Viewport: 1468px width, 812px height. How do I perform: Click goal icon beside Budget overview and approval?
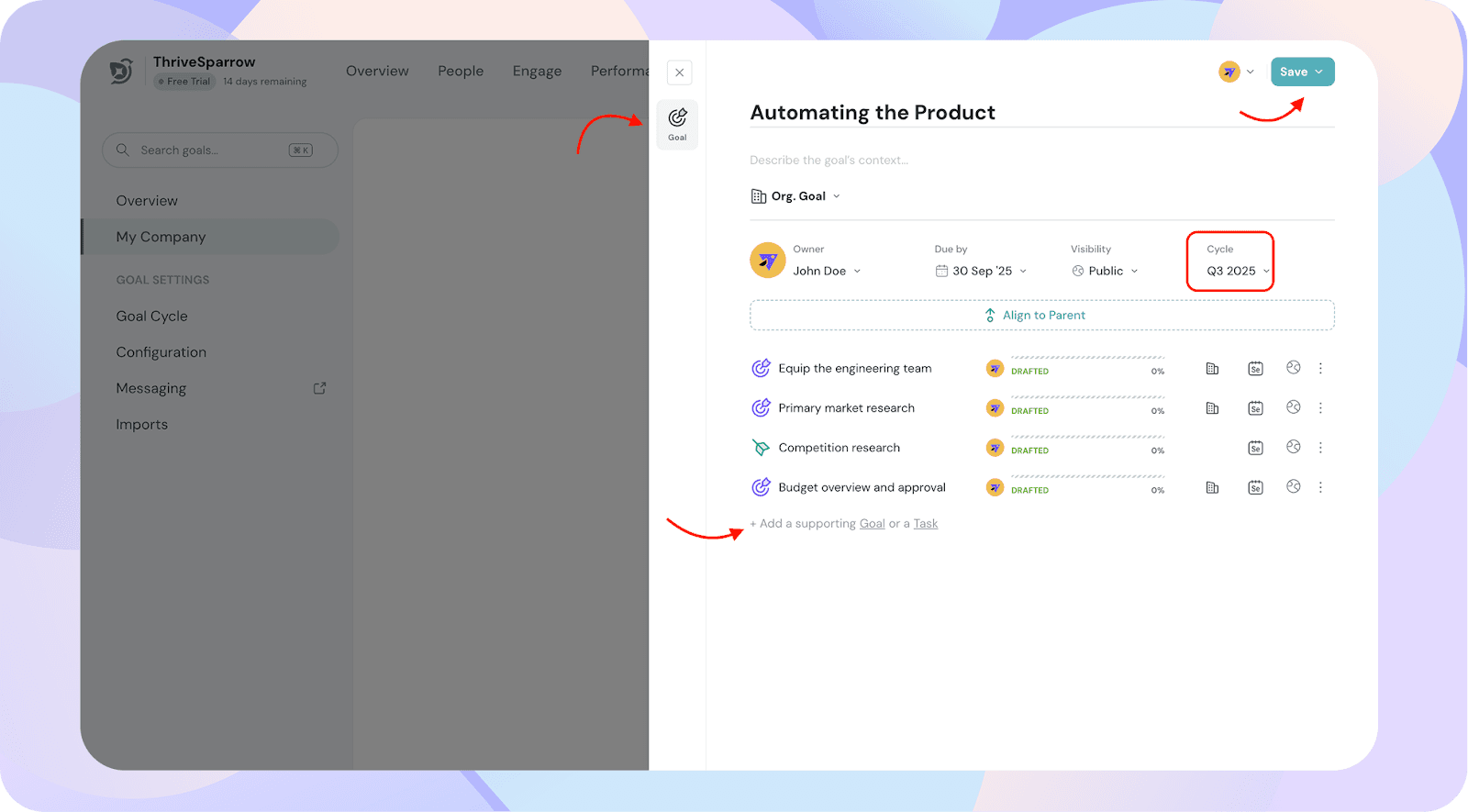761,487
